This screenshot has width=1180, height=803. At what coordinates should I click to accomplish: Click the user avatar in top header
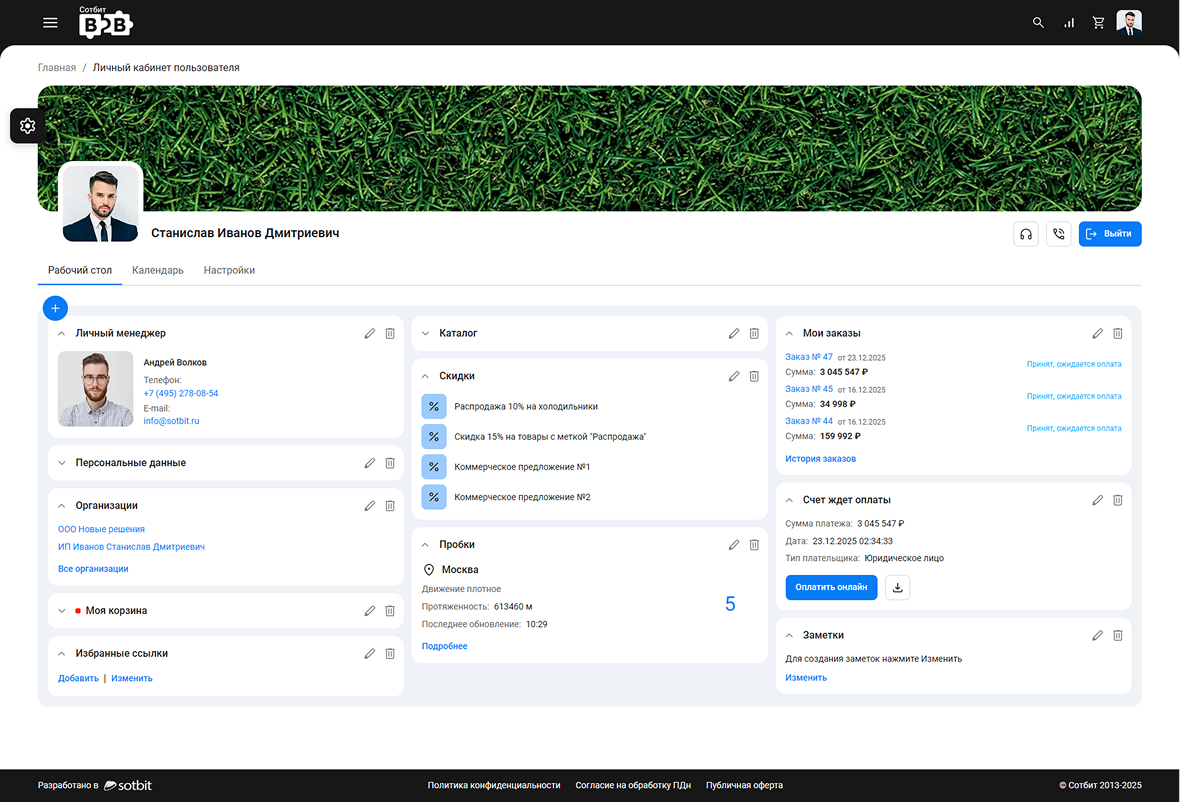click(1128, 23)
